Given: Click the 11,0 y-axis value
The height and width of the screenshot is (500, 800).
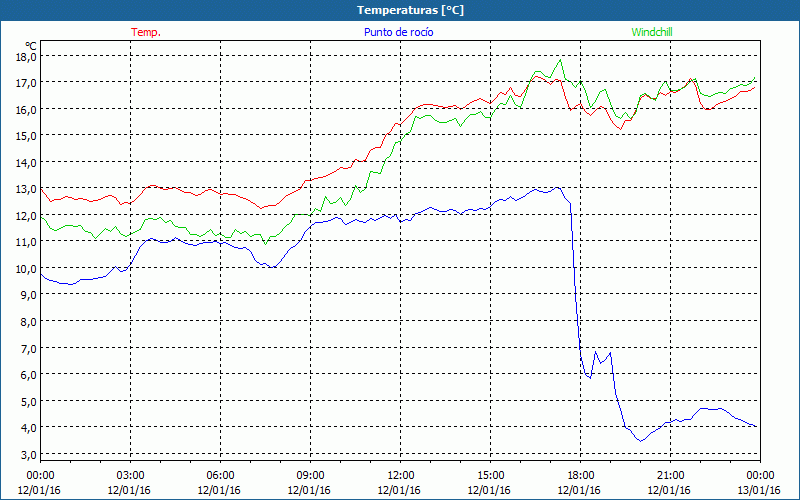Looking at the screenshot, I should [x=26, y=242].
